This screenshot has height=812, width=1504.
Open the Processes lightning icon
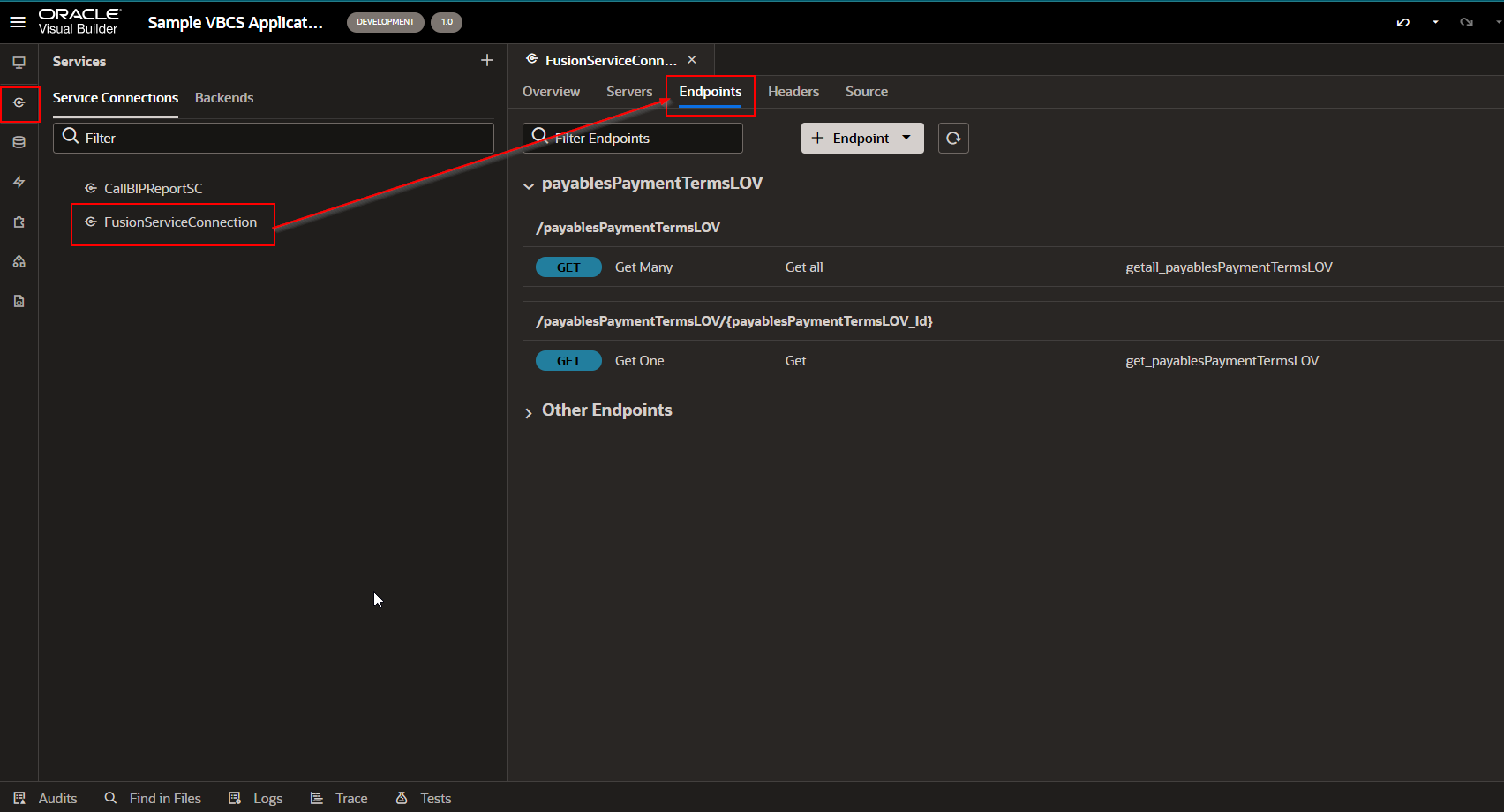pyautogui.click(x=19, y=182)
